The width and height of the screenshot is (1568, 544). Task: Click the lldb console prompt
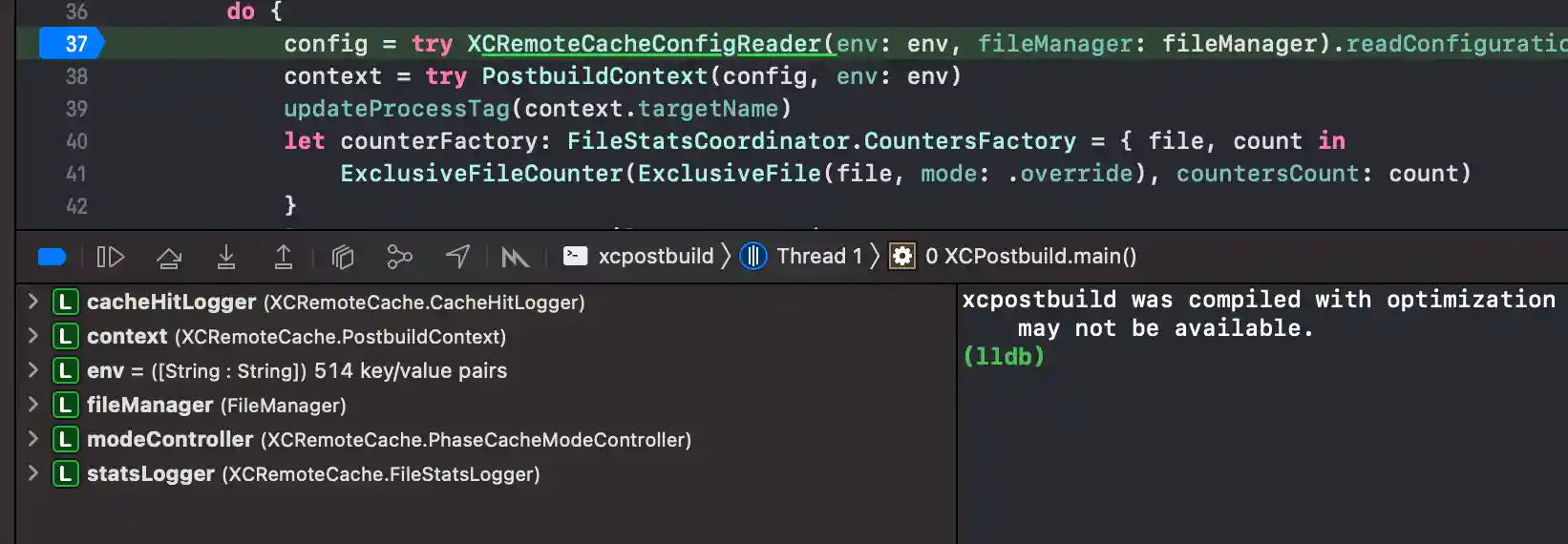[x=1004, y=357]
